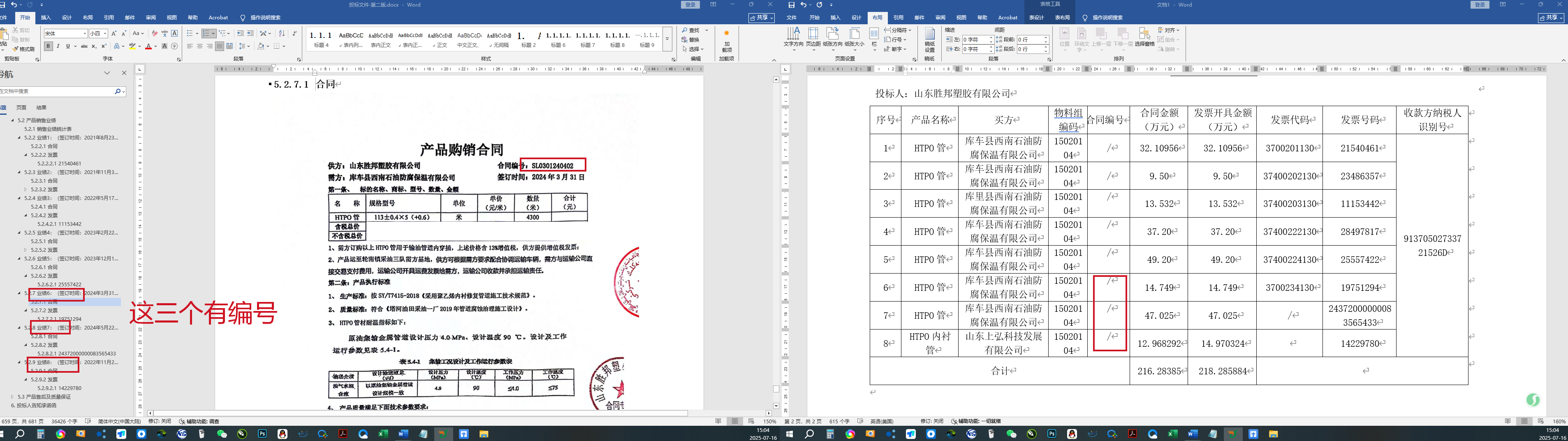Open the 表设计 tab in right window

pyautogui.click(x=1036, y=18)
